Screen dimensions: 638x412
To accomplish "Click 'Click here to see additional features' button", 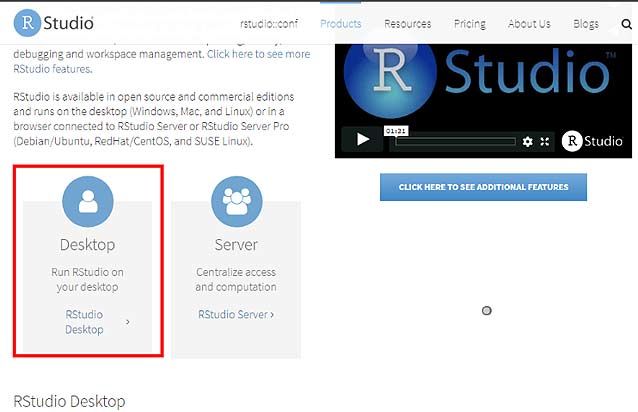I will click(483, 187).
